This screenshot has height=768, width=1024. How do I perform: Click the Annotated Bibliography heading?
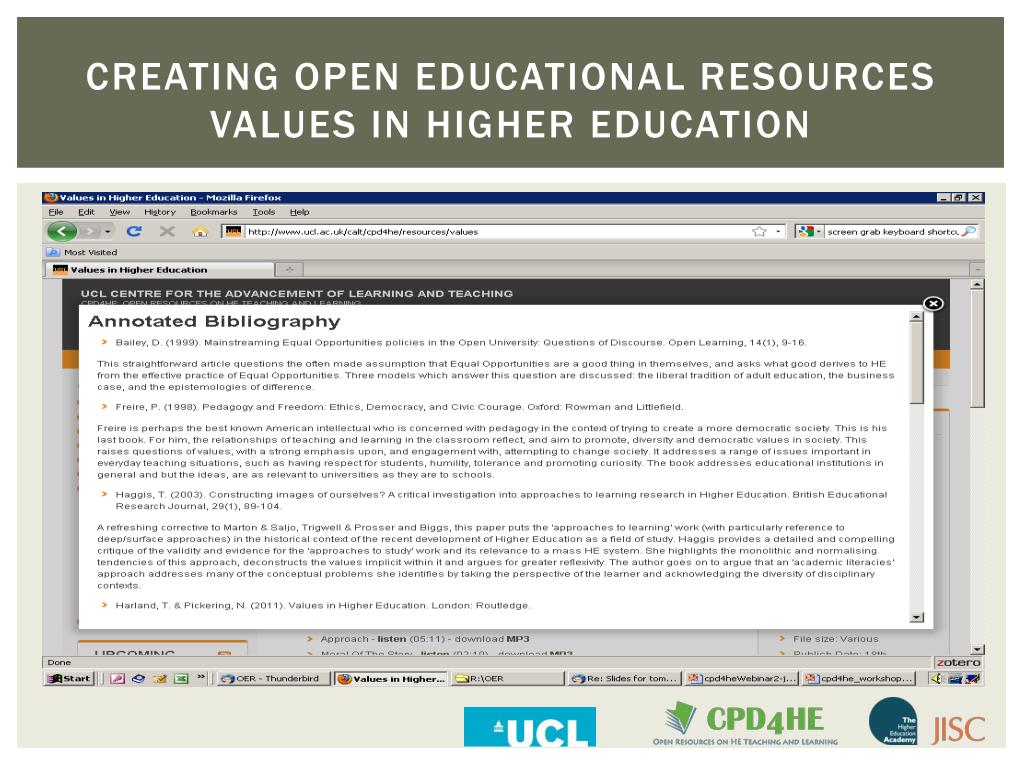click(x=214, y=321)
